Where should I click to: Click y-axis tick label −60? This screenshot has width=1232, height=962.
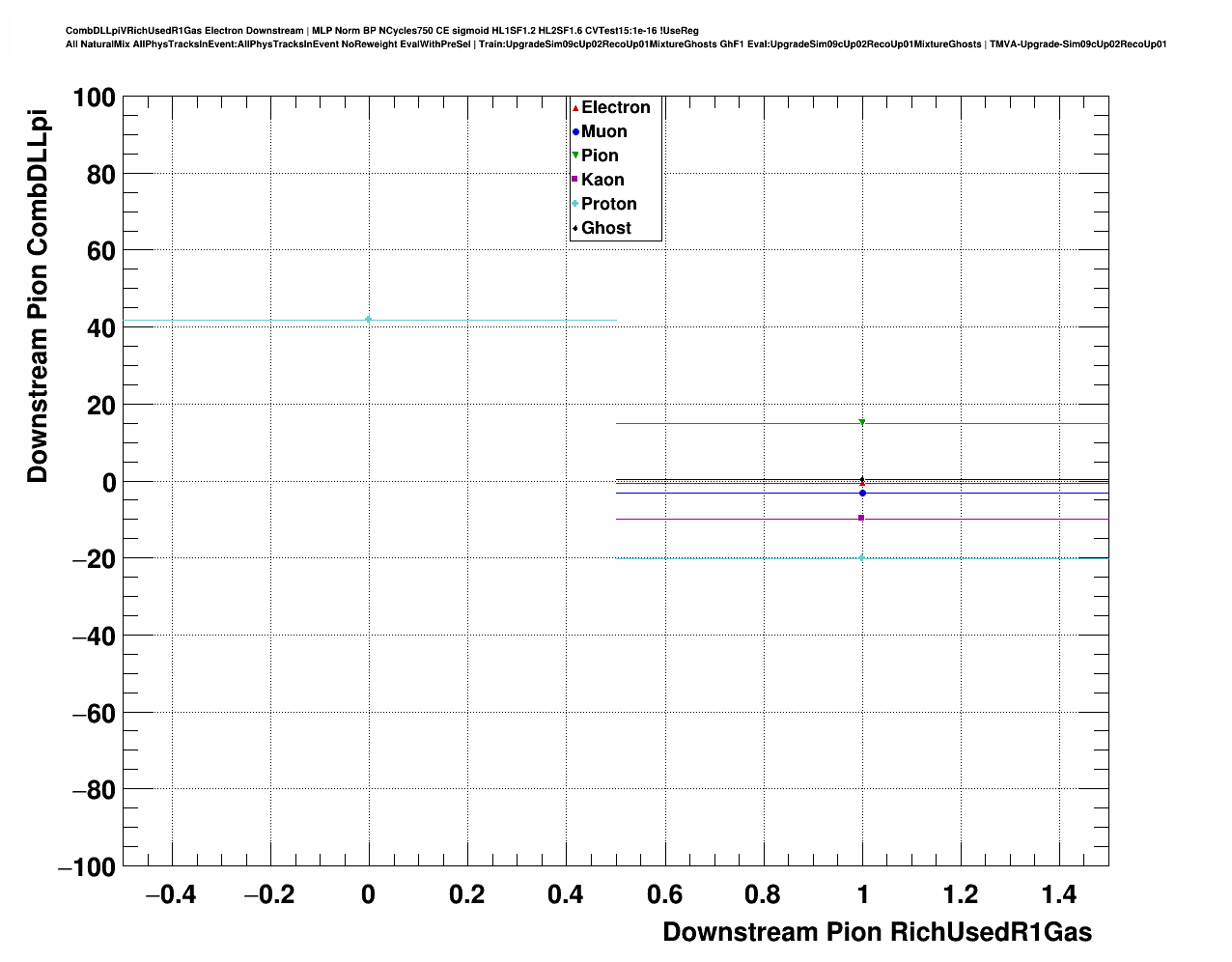[x=93, y=714]
